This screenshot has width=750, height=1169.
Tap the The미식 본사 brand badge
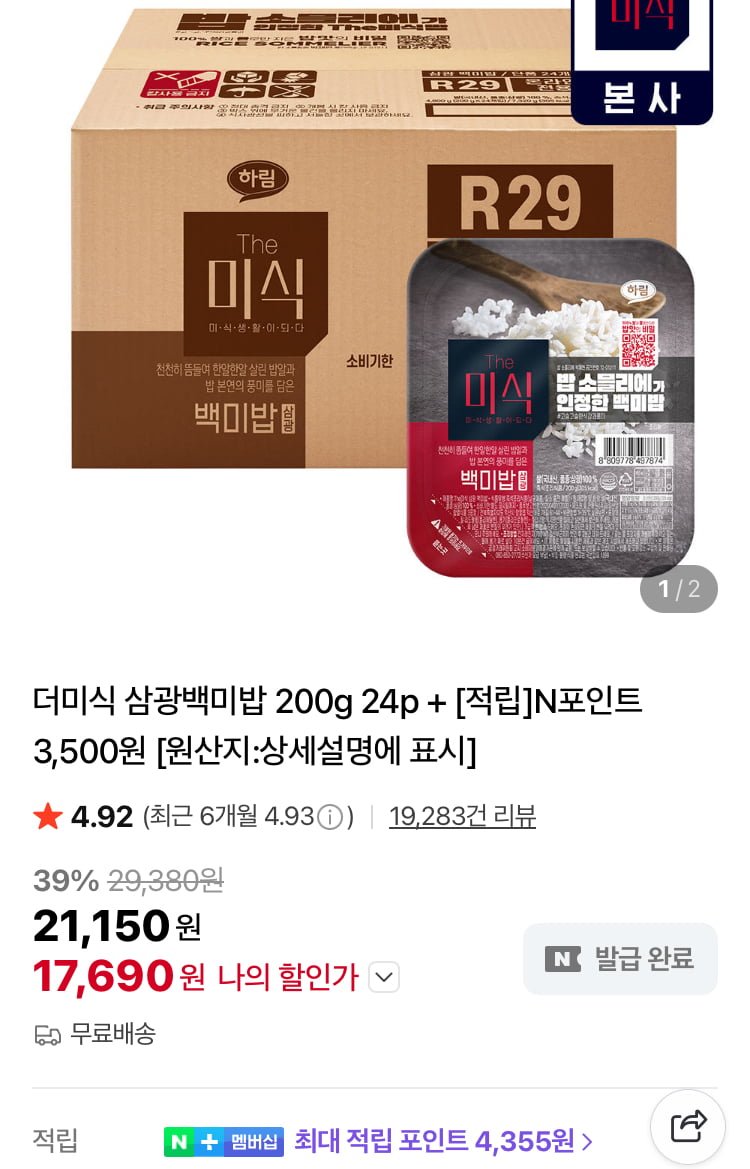(x=642, y=61)
